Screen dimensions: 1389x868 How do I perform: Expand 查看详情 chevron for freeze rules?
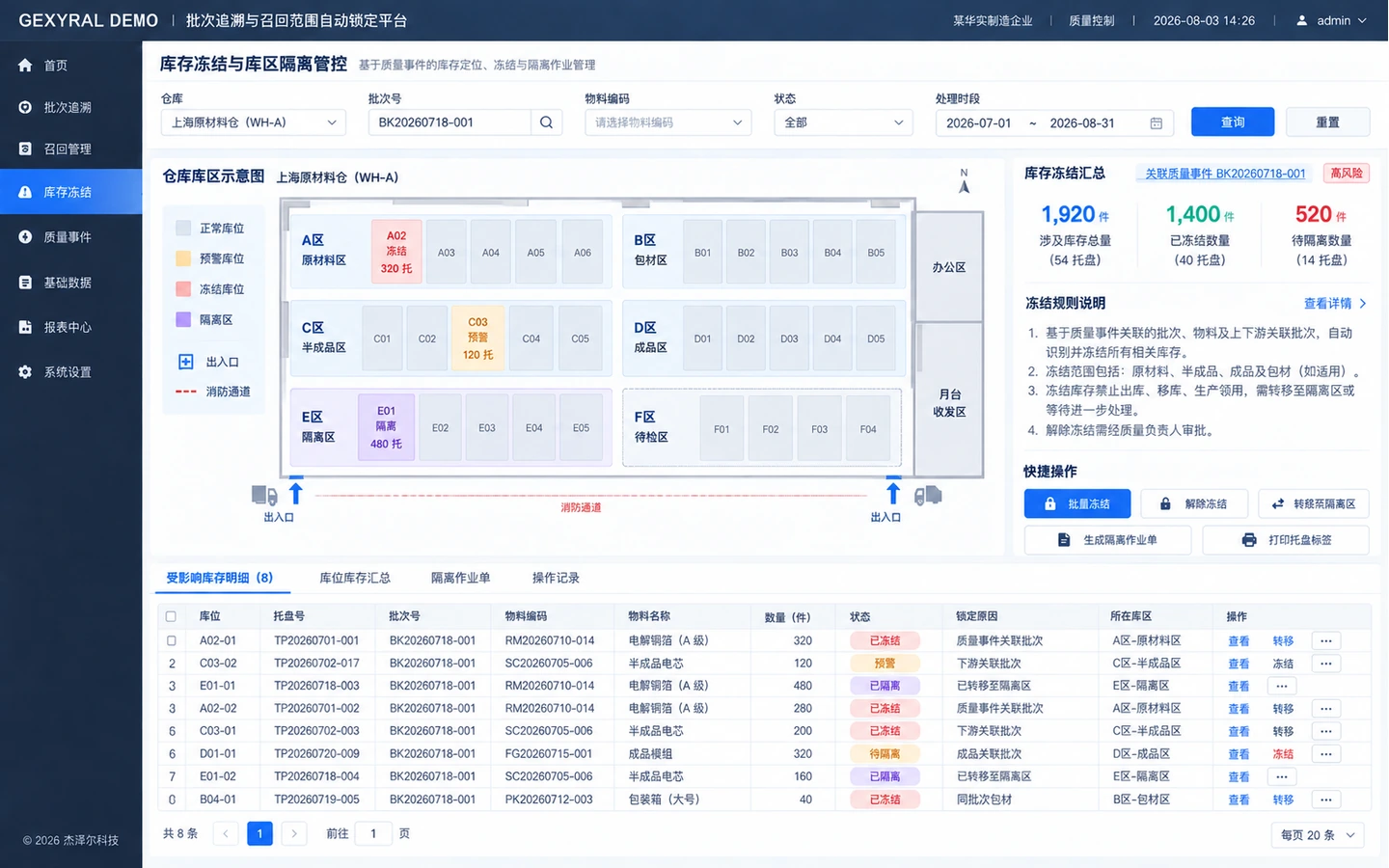(x=1362, y=303)
